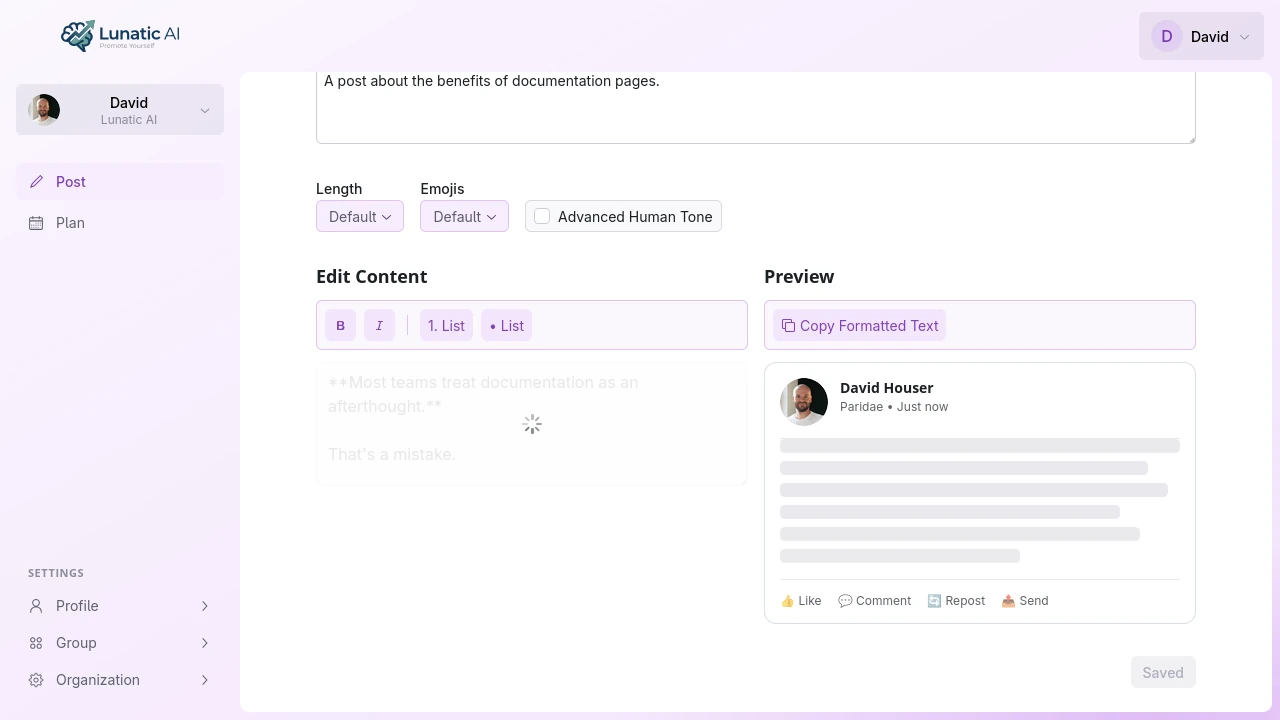1280x720 pixels.
Task: Expand the David Lunatic AI account switcher
Action: [x=120, y=109]
